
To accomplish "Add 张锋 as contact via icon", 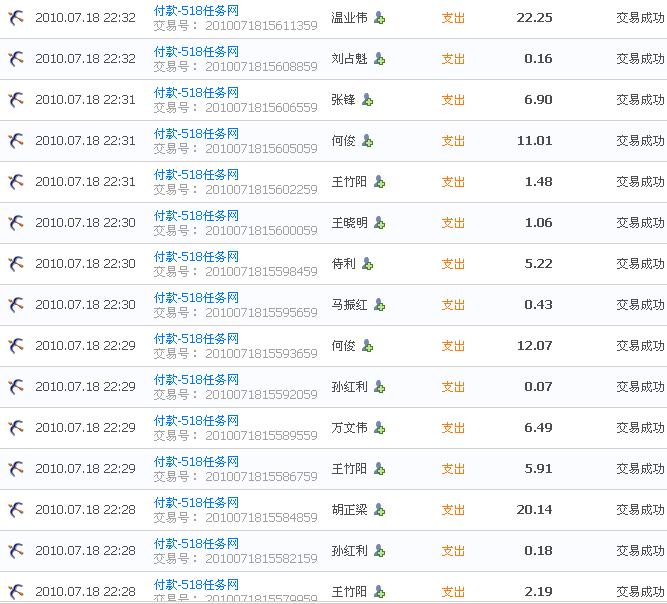I will coord(367,100).
